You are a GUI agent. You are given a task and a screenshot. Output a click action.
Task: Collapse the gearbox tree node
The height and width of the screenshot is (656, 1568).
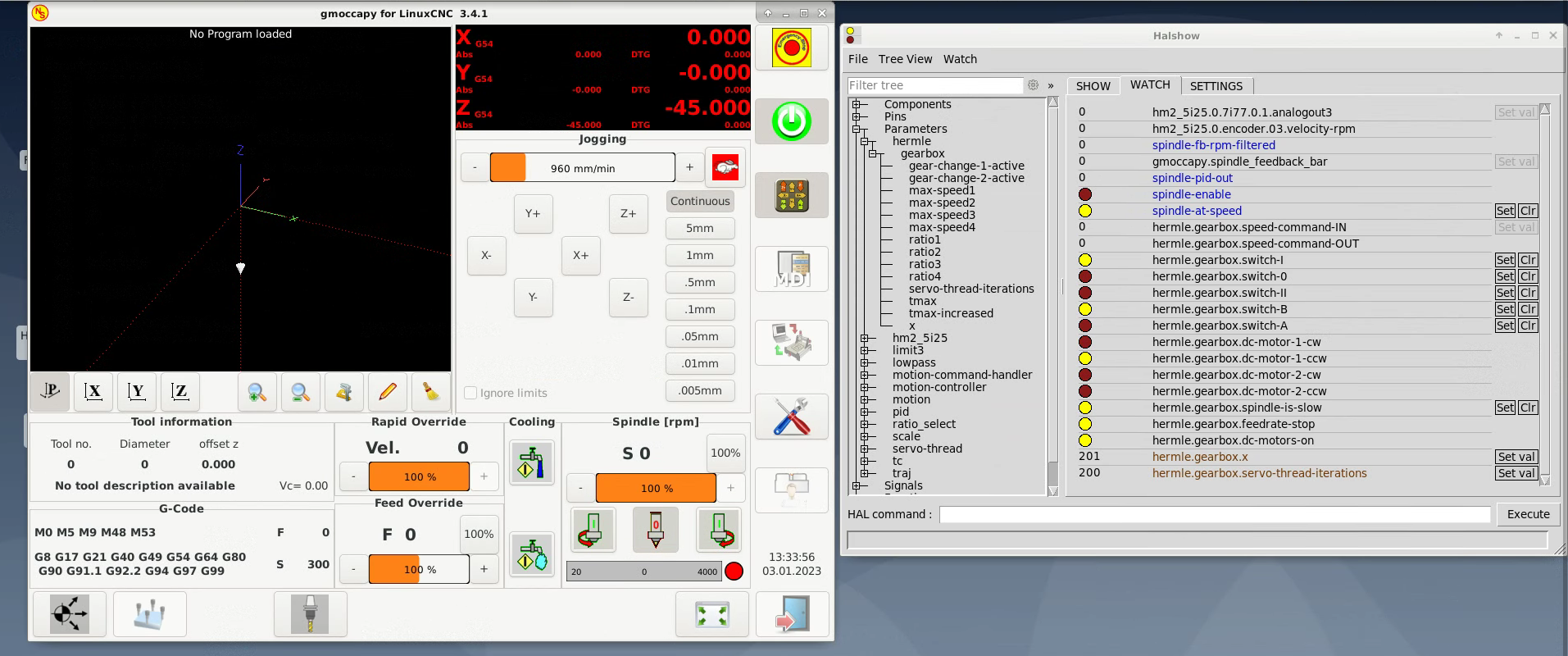pos(872,153)
